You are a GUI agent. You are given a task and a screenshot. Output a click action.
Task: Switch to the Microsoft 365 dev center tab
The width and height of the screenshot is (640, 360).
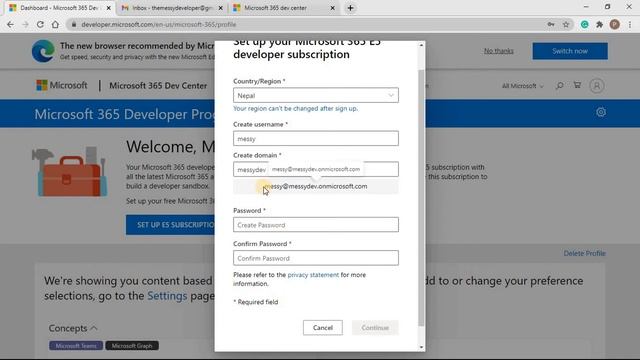tap(283, 8)
